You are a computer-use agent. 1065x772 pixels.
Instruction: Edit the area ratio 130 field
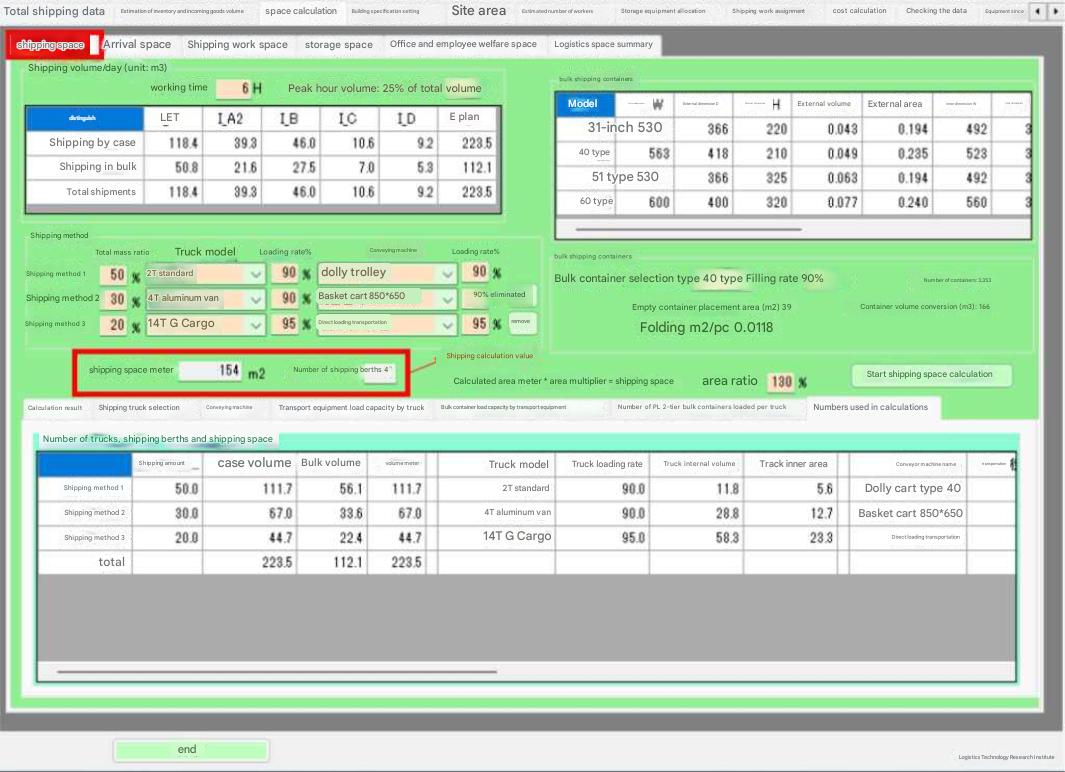[781, 382]
